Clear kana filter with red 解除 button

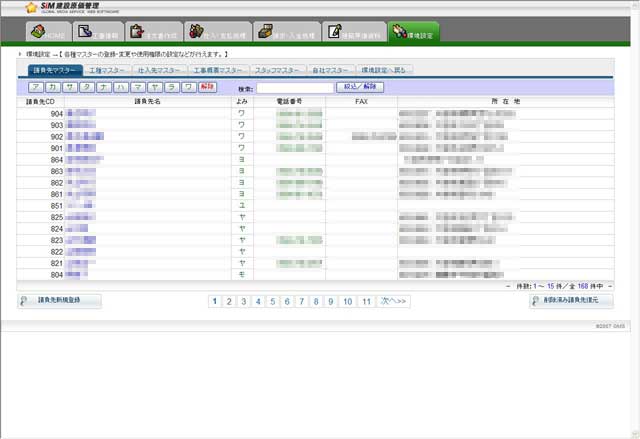207,88
